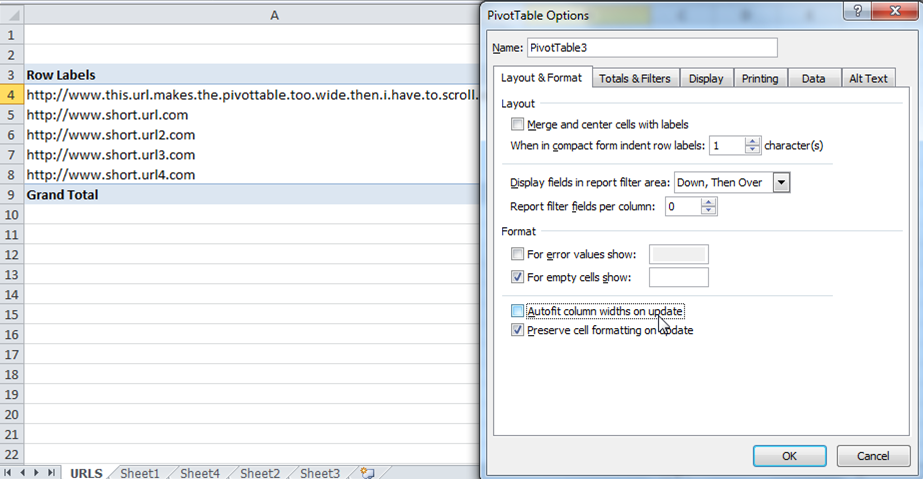
Task: Click the first-sheet navigation arrow
Action: tap(9, 472)
